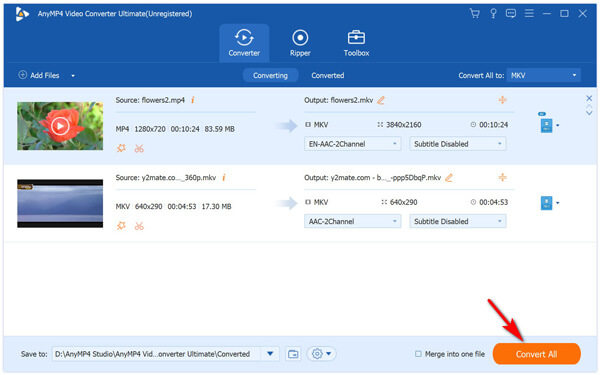Play the flowers2.mp4 rose thumbnail

(x=60, y=126)
